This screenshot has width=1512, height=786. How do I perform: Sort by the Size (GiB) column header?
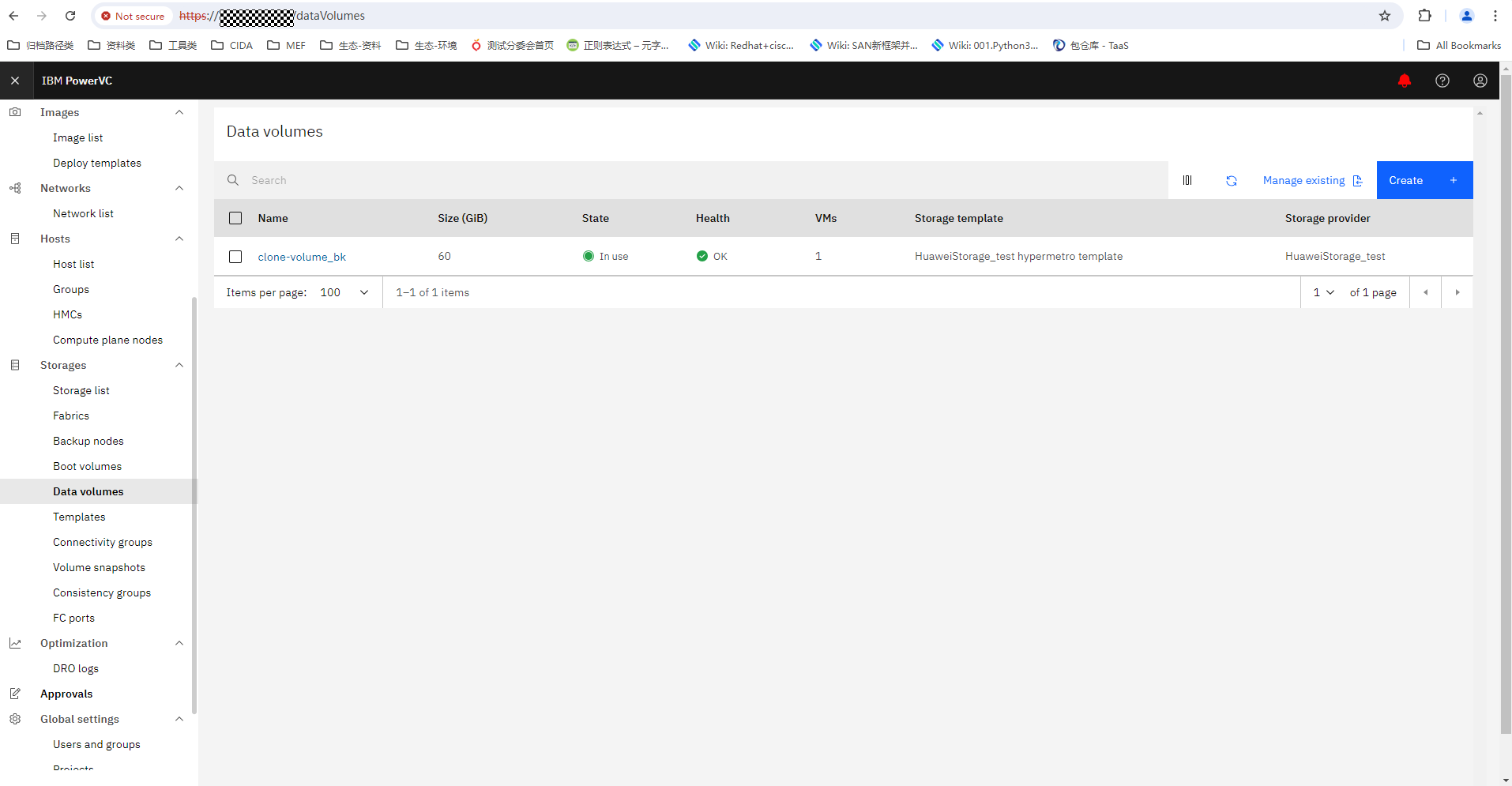(x=462, y=218)
